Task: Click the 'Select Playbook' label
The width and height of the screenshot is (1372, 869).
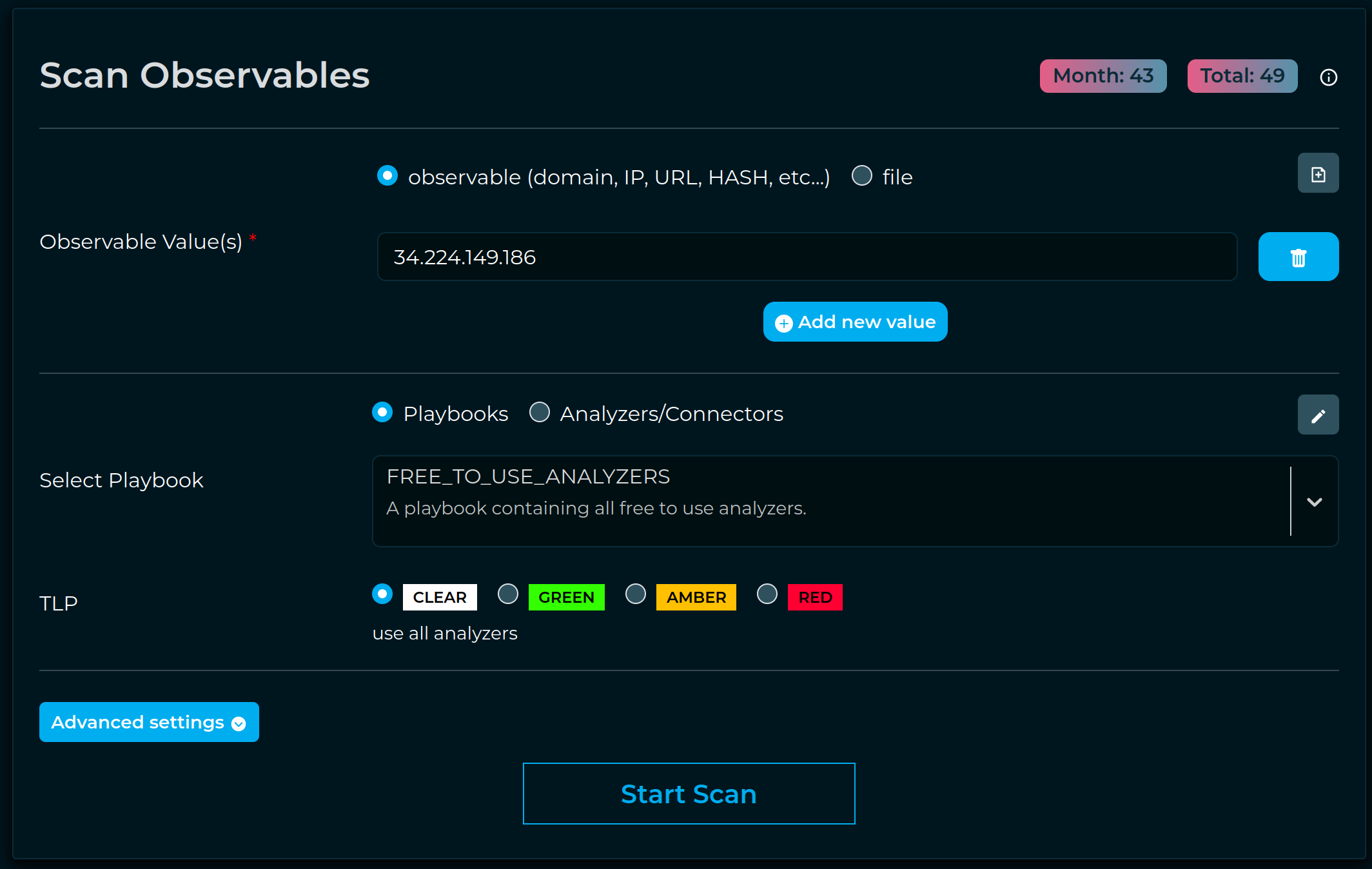Action: pos(121,480)
